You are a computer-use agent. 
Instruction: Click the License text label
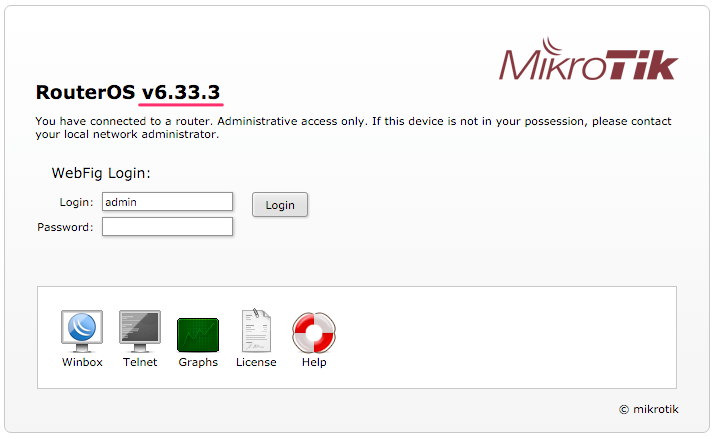click(x=256, y=362)
